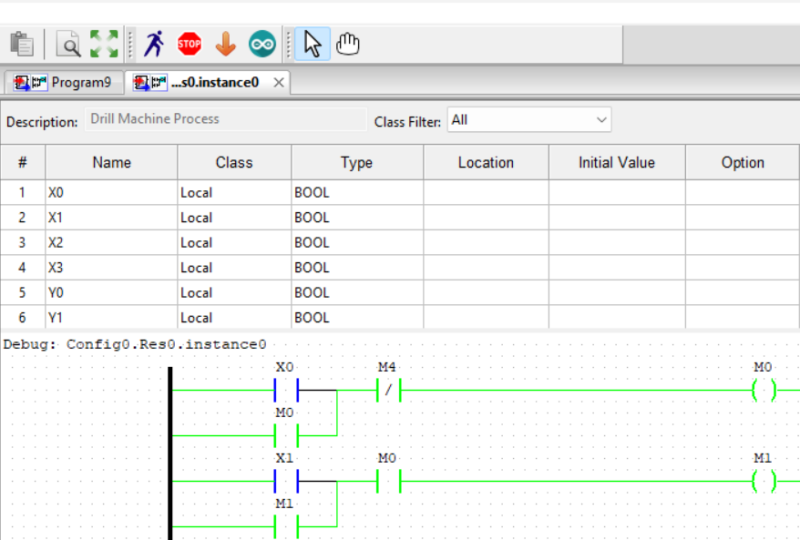
Task: Click the Arduino extension icon
Action: 262,44
